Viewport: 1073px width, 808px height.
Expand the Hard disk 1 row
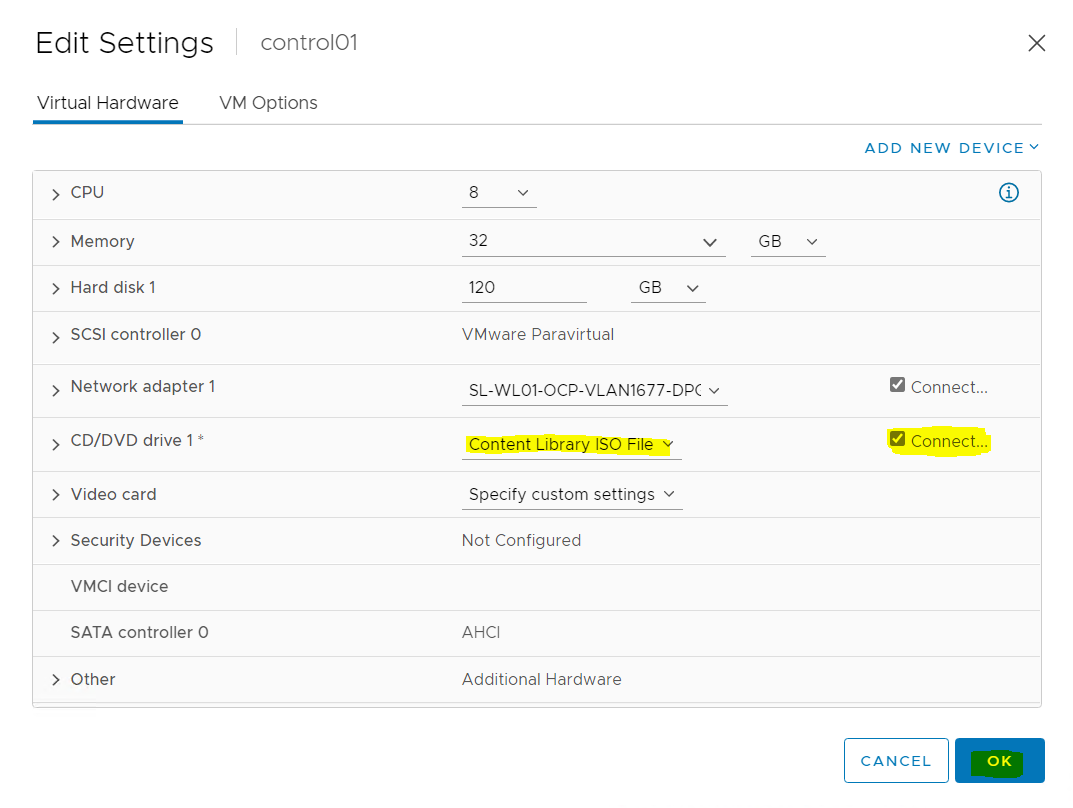click(56, 289)
